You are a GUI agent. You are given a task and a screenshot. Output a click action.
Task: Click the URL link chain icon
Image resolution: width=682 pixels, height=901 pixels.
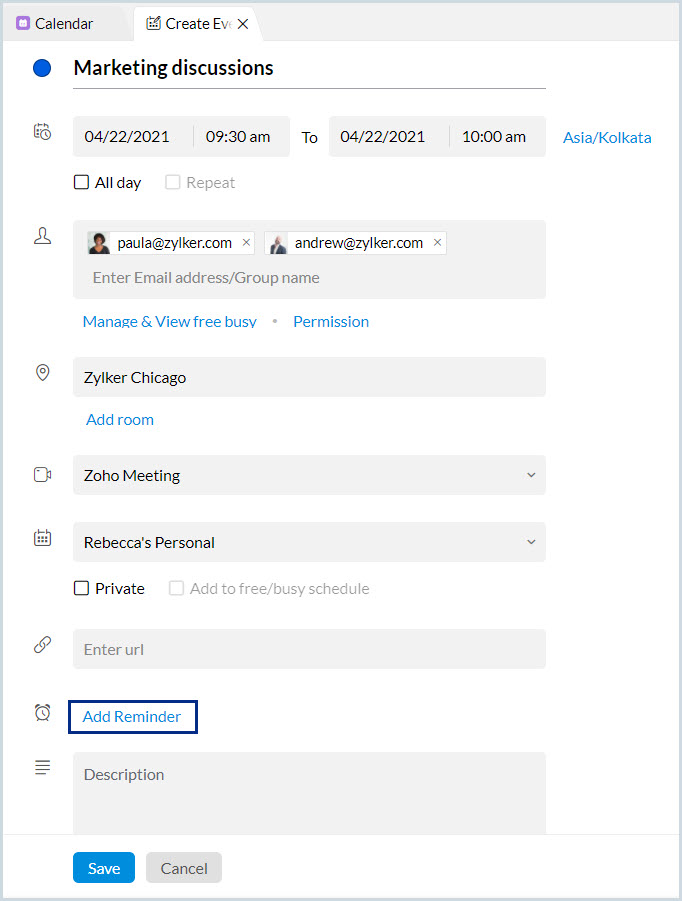click(42, 645)
